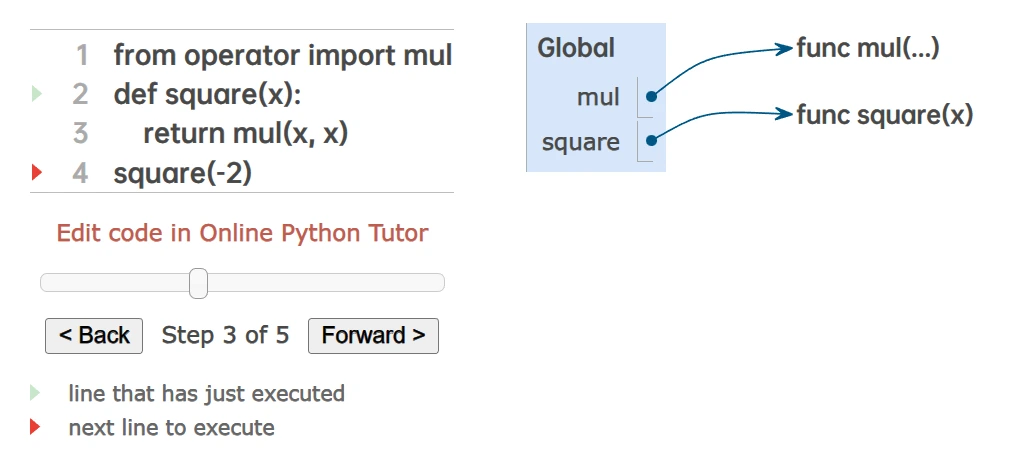Click the red arrow beside line 4
Image resolution: width=1016 pixels, height=457 pixels.
[x=37, y=173]
